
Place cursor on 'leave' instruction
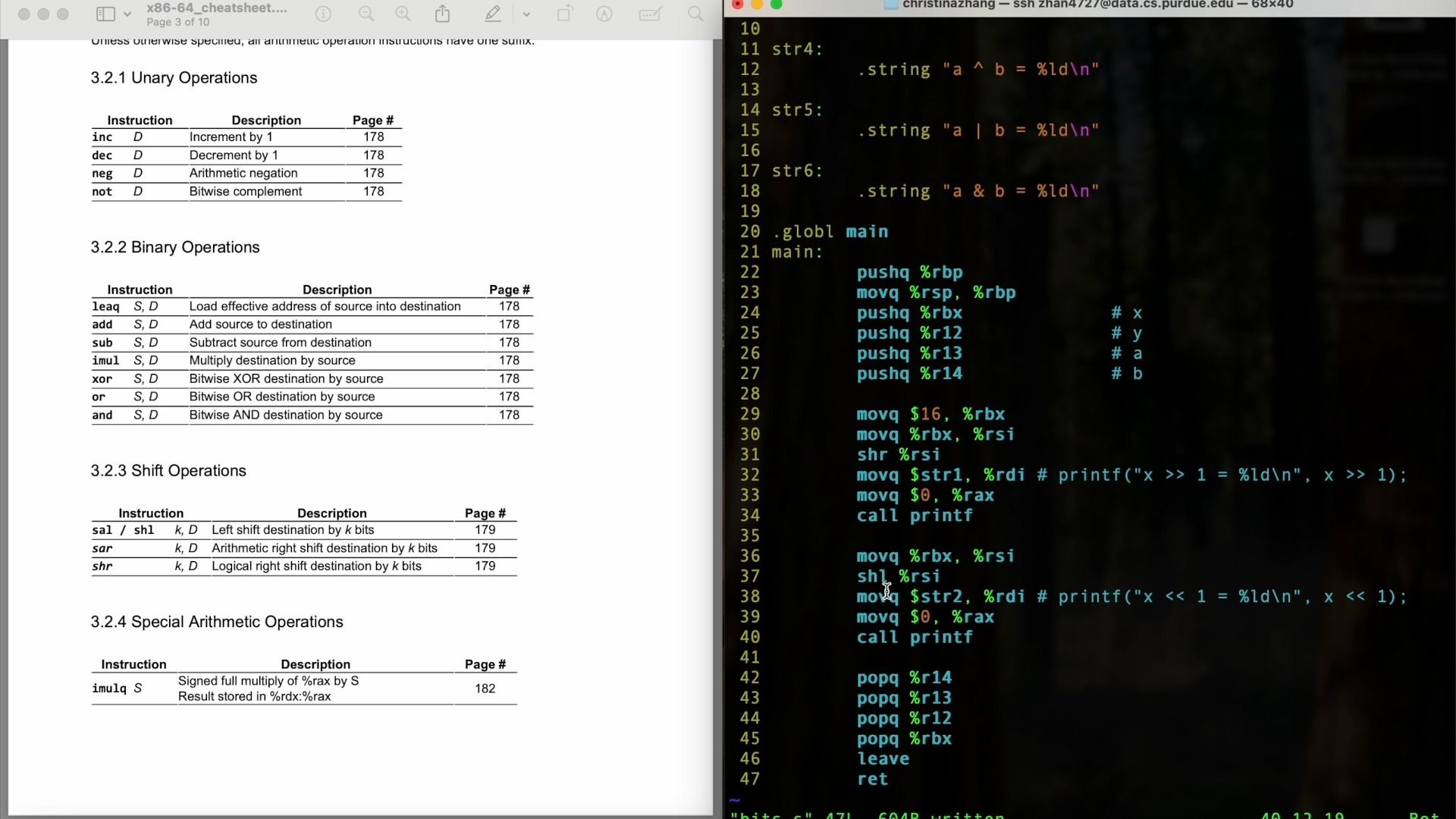[x=883, y=759]
